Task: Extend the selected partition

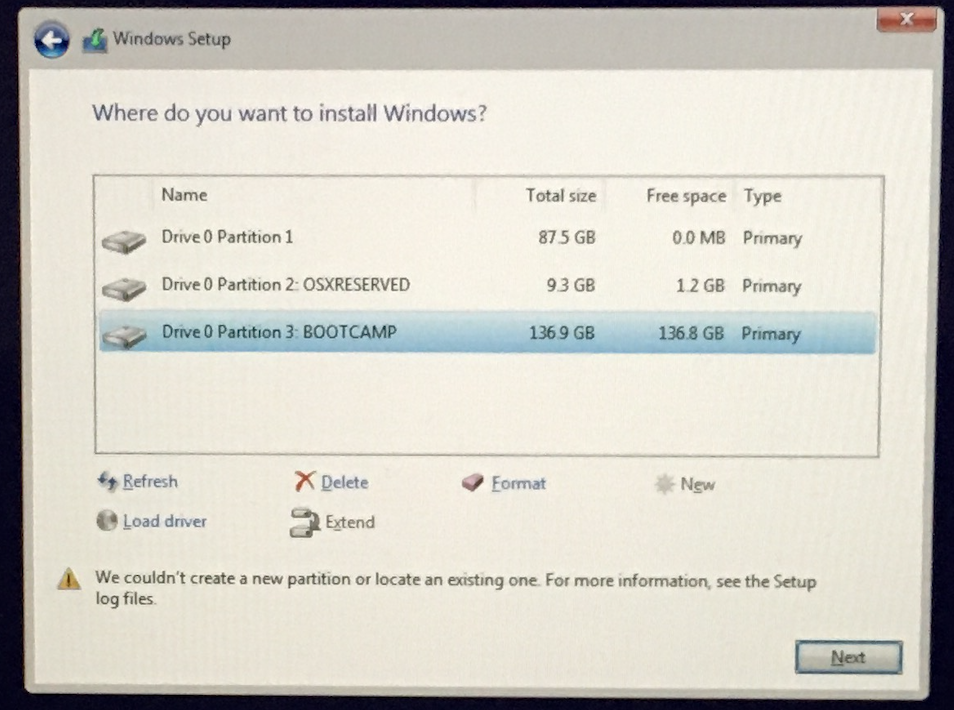Action: coord(350,522)
